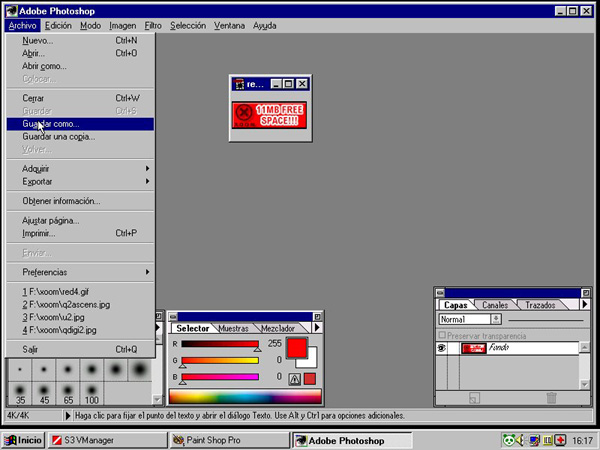The image size is (600, 450).
Task: Choose Cerrar from the Archivo menu
Action: coord(80,98)
